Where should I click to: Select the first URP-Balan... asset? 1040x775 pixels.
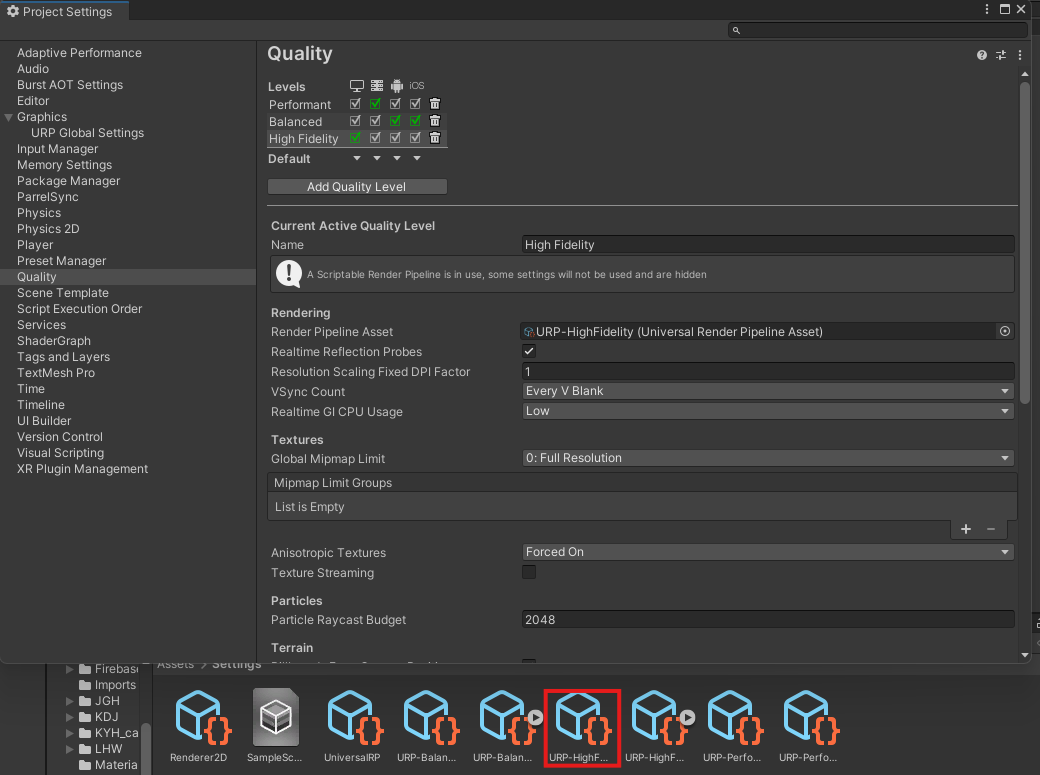pyautogui.click(x=426, y=726)
